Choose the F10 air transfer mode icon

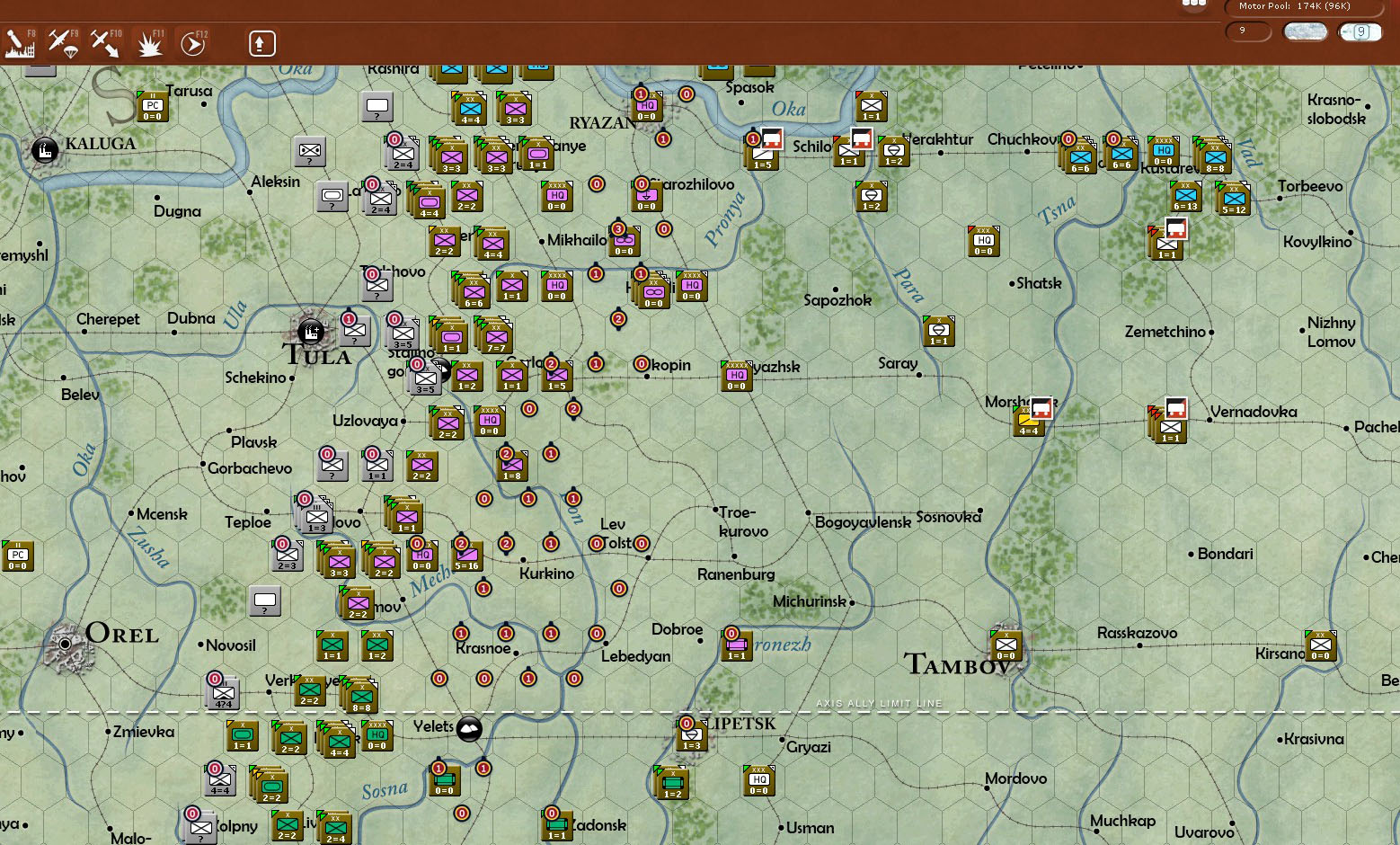tap(105, 43)
